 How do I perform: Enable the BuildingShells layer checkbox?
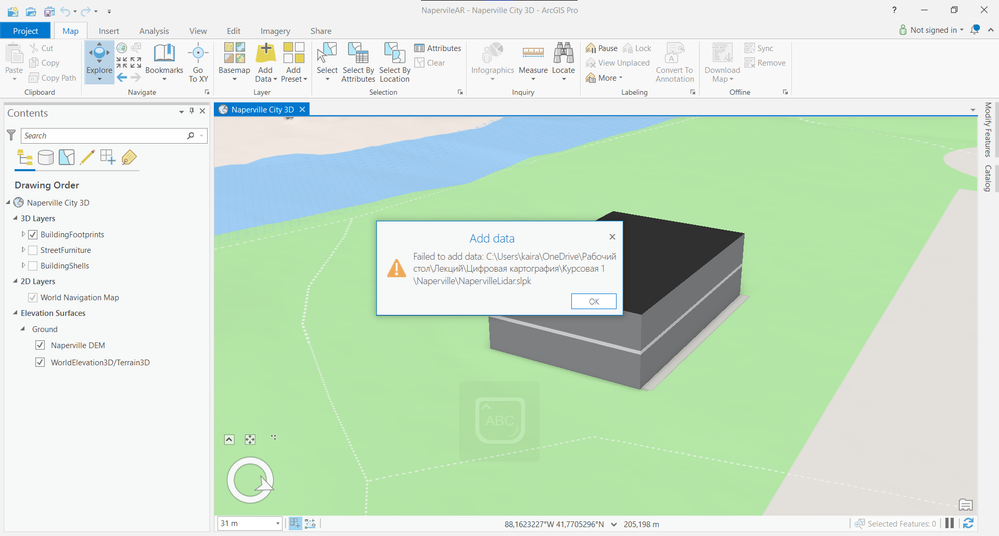point(33,266)
